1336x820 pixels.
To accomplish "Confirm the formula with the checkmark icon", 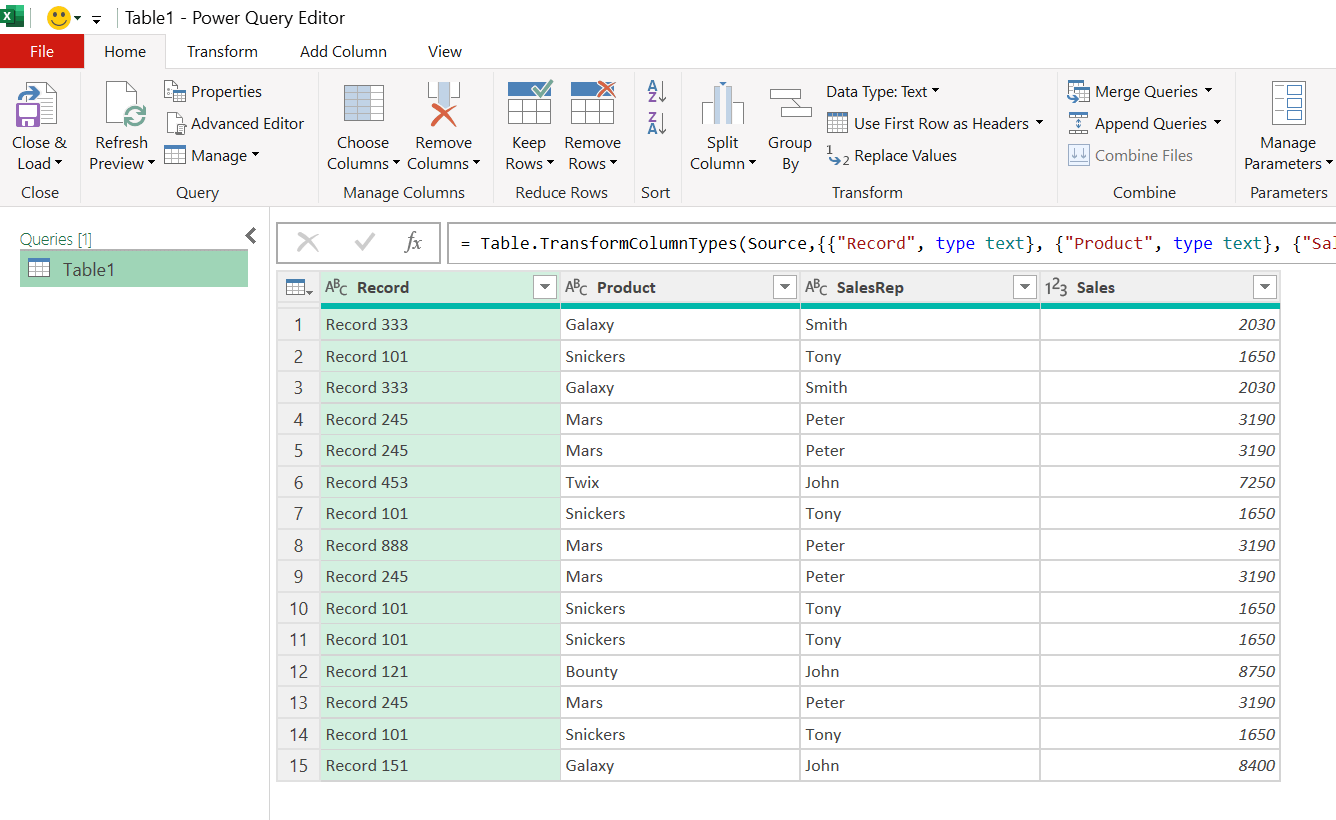I will click(365, 242).
